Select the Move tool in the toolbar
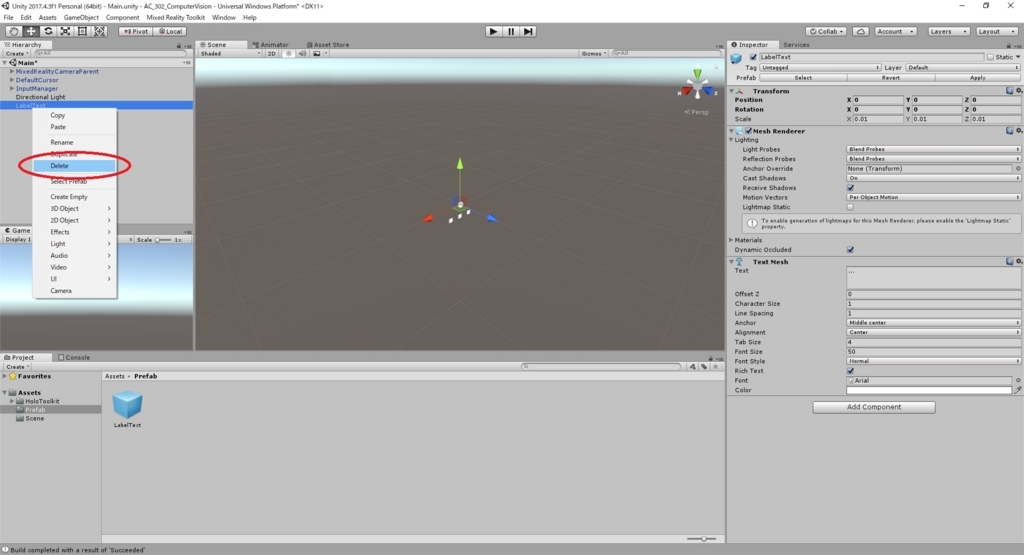1024x555 pixels. point(31,31)
